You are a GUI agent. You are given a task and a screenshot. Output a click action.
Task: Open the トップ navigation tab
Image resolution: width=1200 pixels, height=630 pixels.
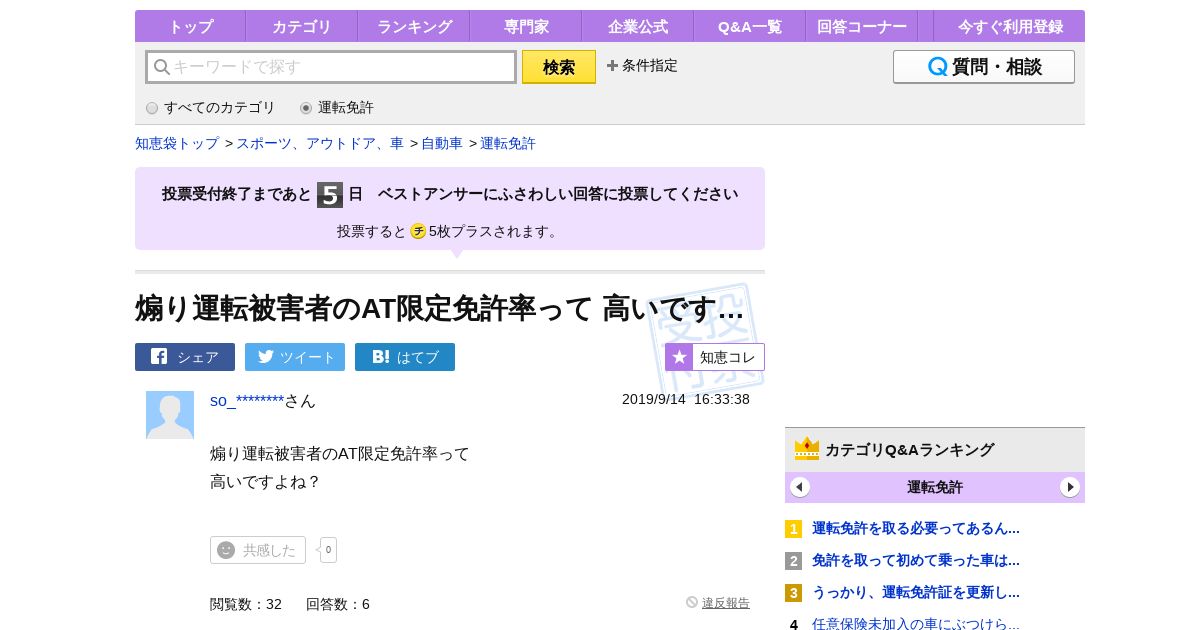coord(190,26)
